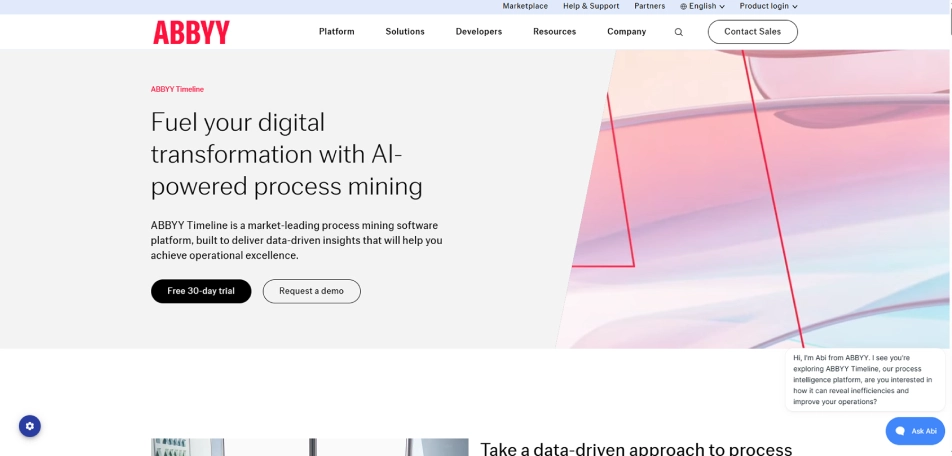
Task: Open the Developers menu
Action: tap(479, 32)
